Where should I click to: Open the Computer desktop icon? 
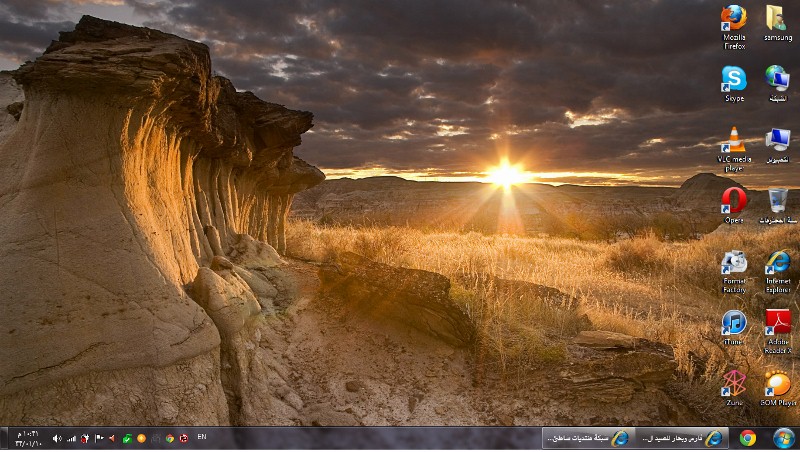[777, 140]
